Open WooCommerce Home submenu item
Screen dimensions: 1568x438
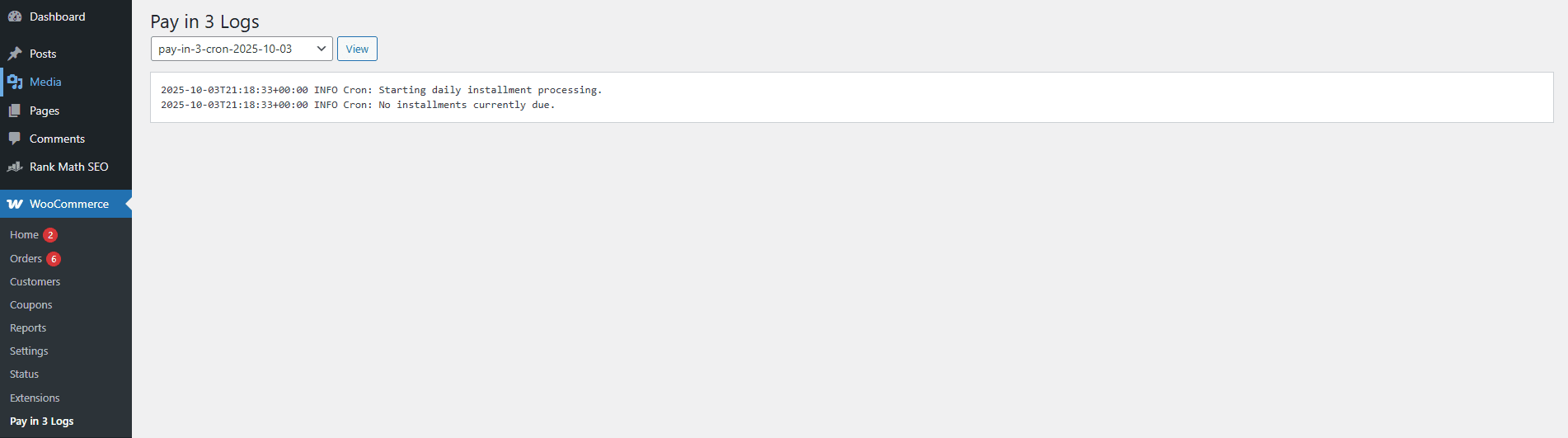pos(24,235)
